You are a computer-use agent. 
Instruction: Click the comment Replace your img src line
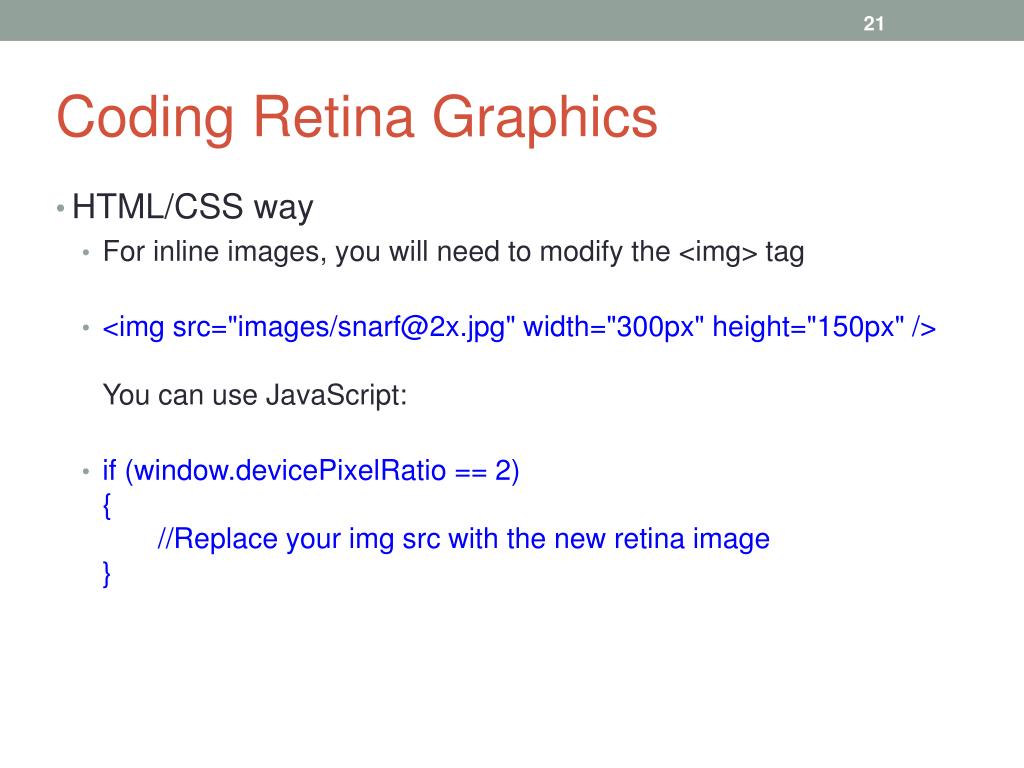coord(464,539)
